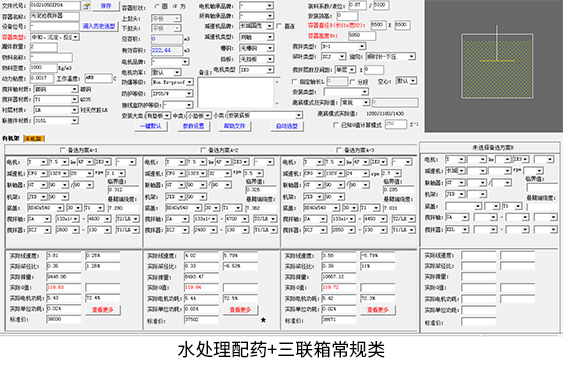Check the 备选方案A-3 checkbox
The image size is (563, 366).
[339, 150]
